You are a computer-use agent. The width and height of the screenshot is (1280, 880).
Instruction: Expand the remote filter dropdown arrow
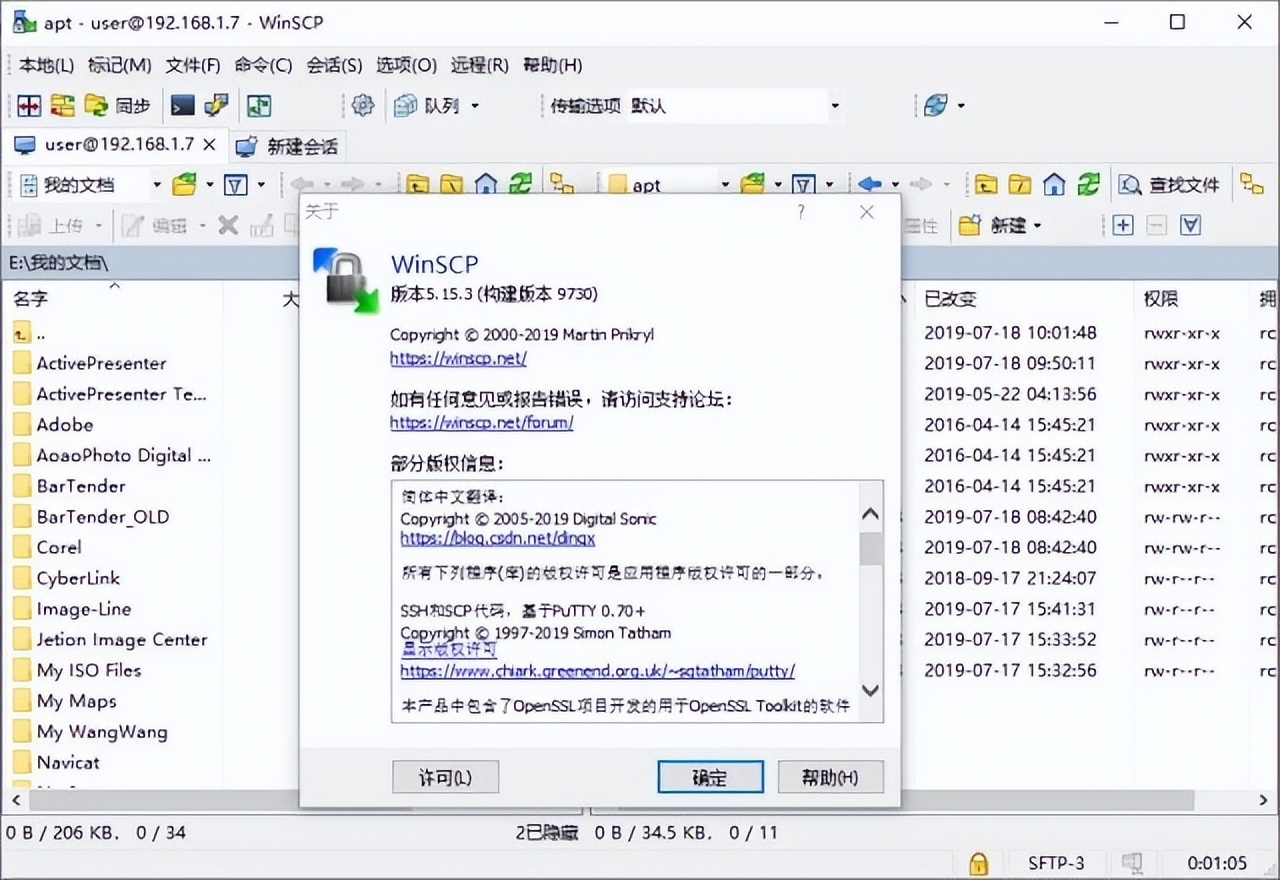pyautogui.click(x=829, y=184)
